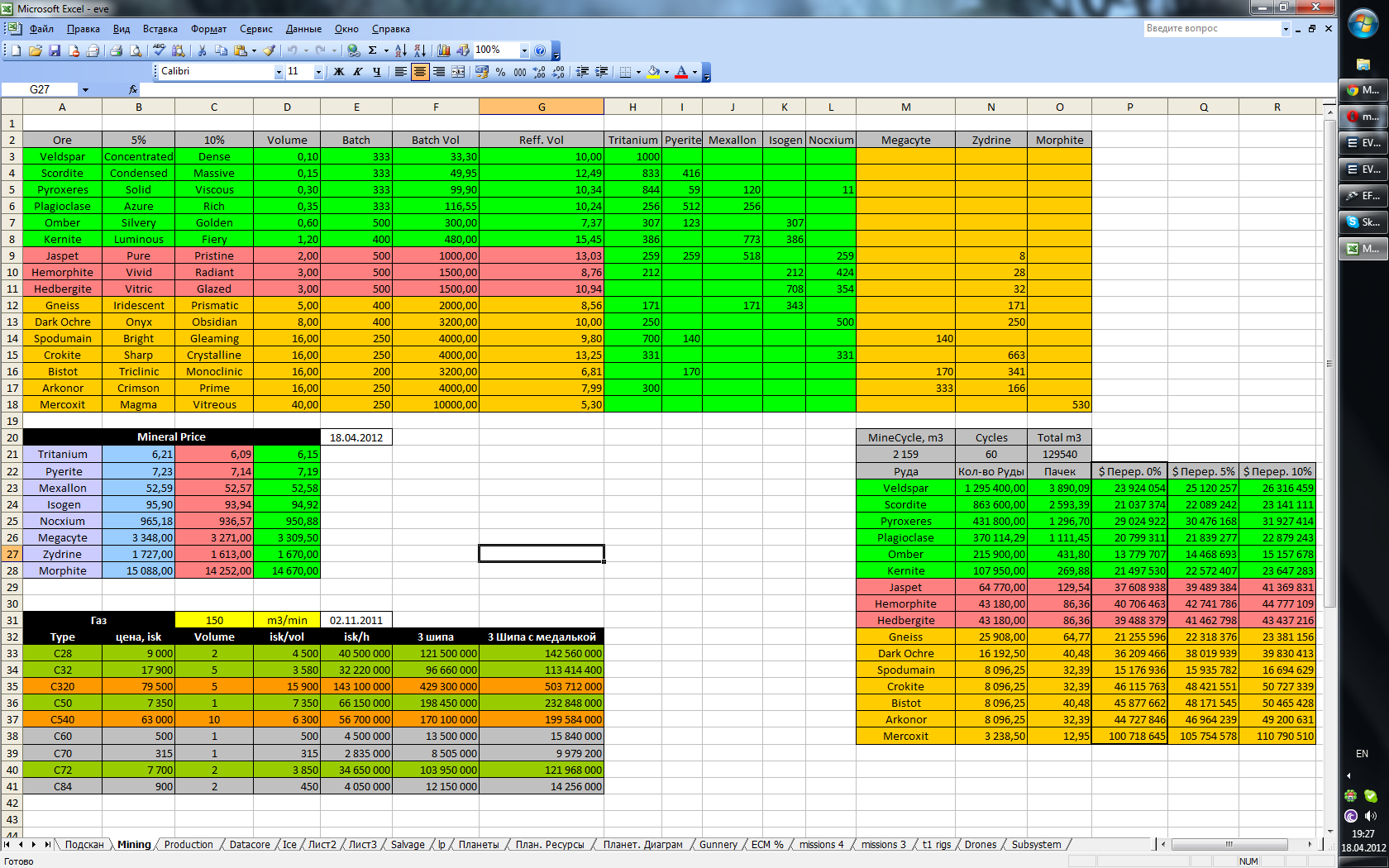
Task: Open the Вставка menu
Action: [160, 29]
